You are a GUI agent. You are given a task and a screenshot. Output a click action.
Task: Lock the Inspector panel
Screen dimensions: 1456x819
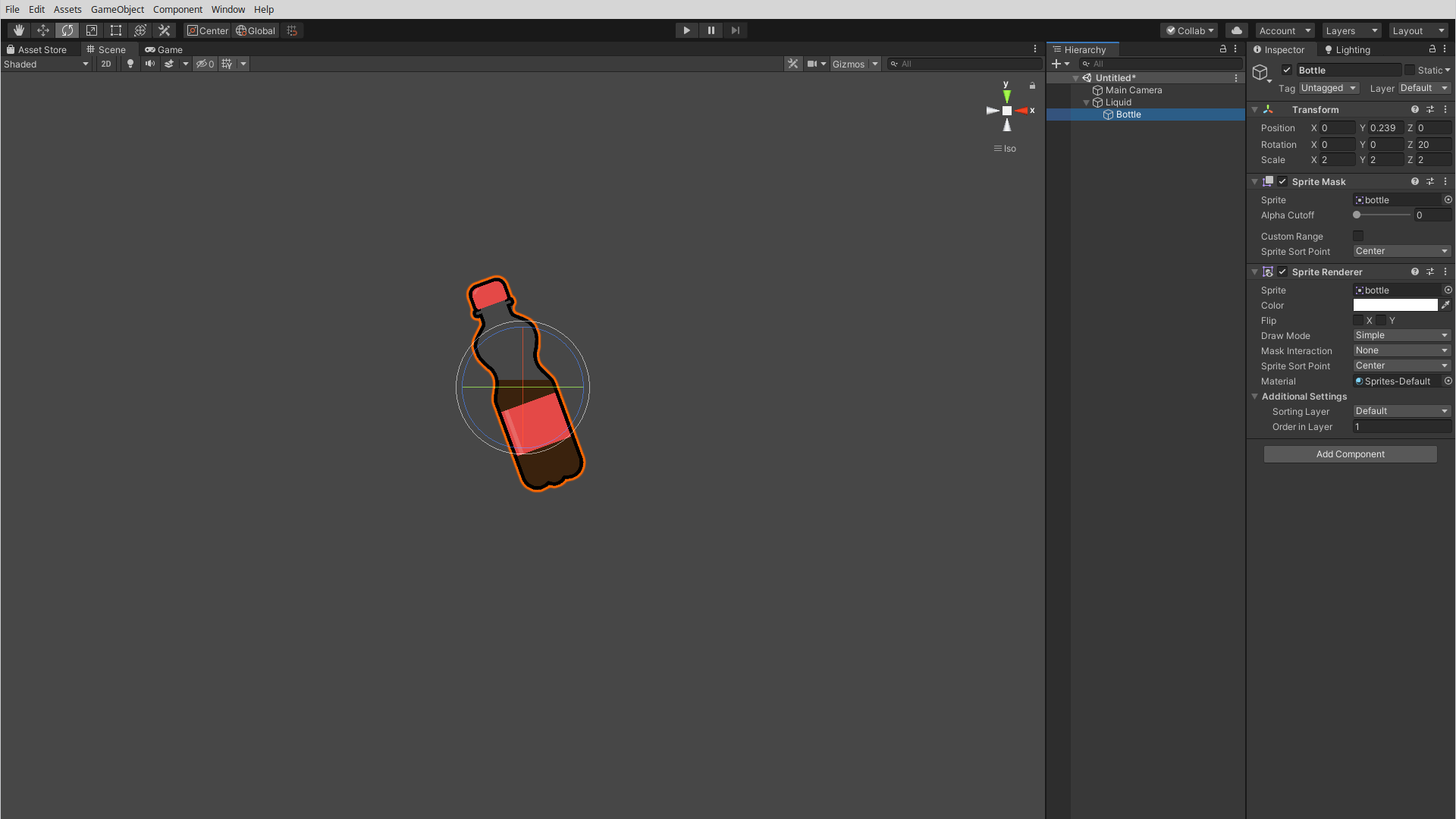[1432, 49]
